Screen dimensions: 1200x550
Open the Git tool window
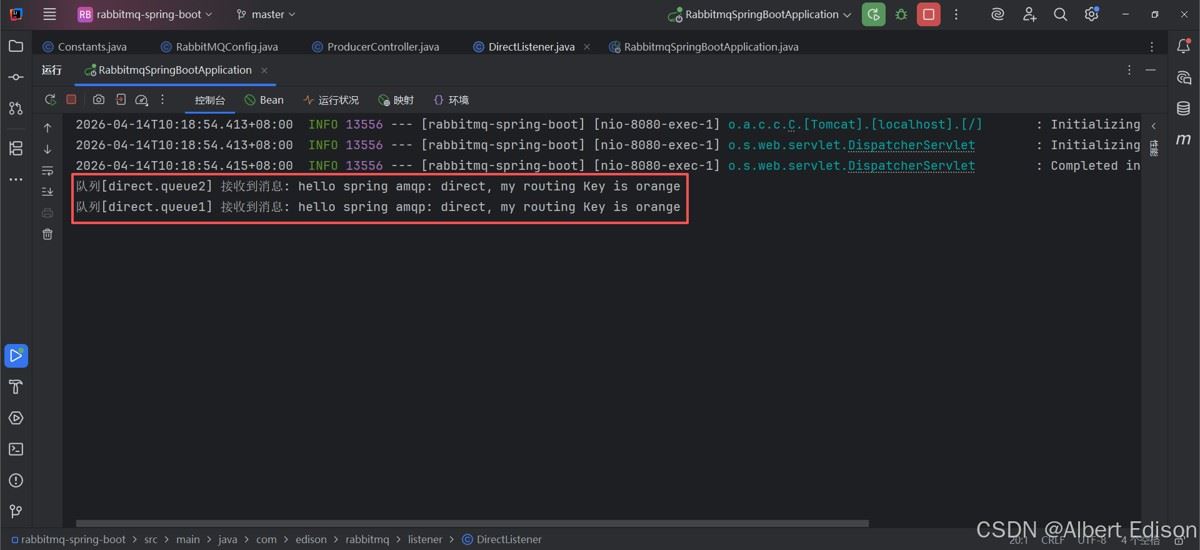click(15, 511)
